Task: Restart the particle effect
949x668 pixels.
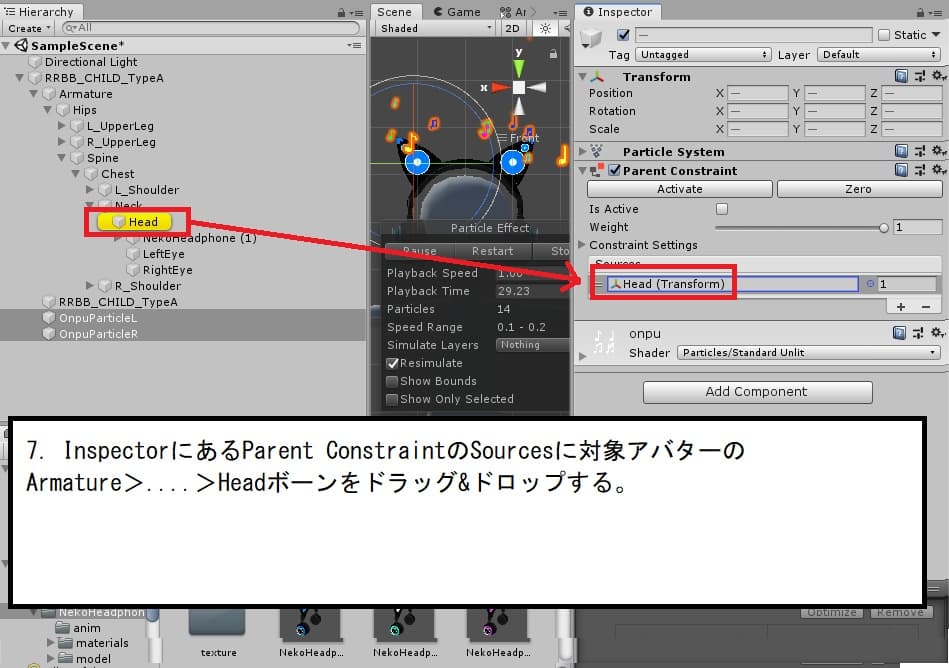Action: (x=493, y=250)
